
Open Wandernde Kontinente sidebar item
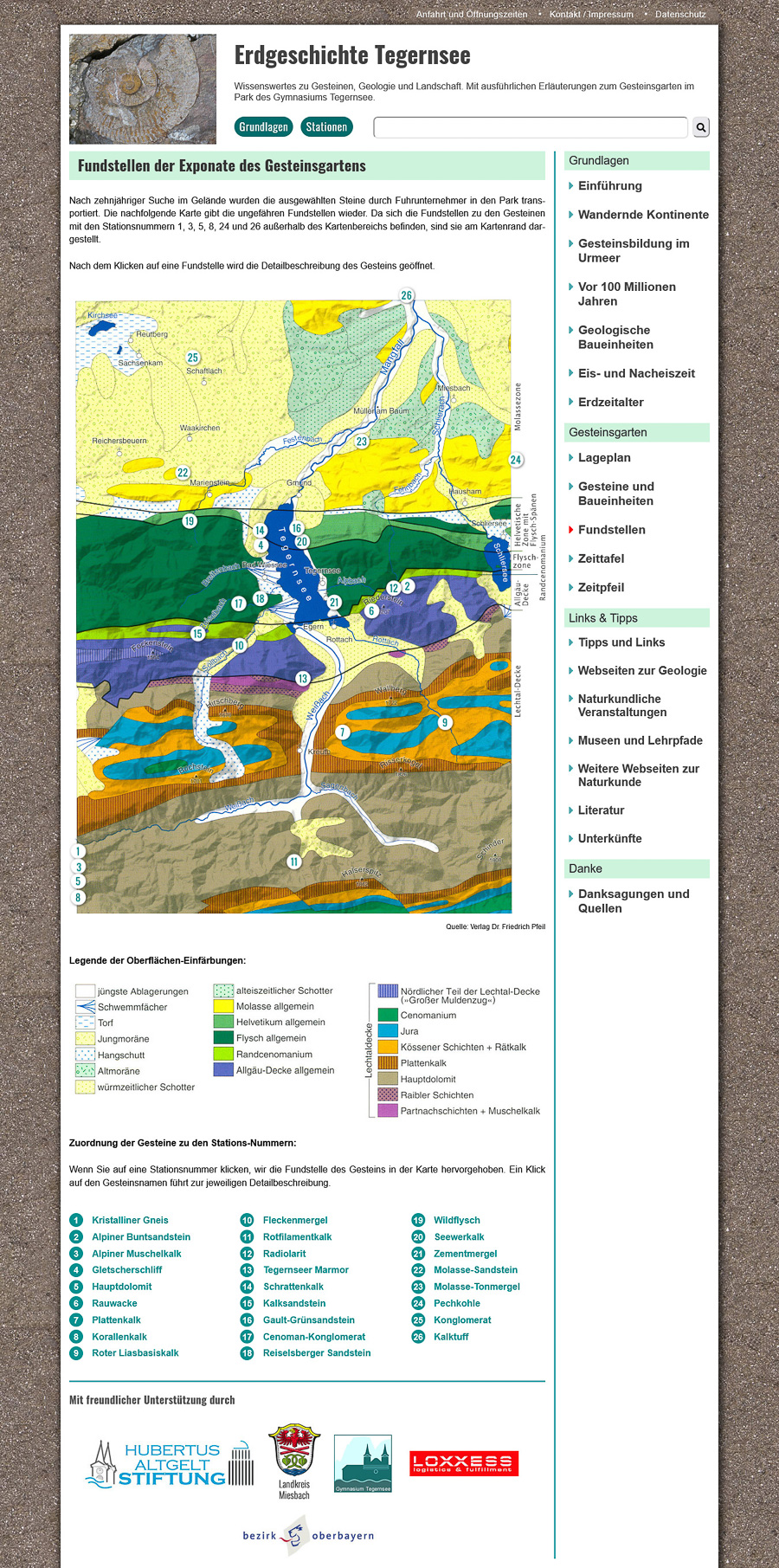pos(643,215)
